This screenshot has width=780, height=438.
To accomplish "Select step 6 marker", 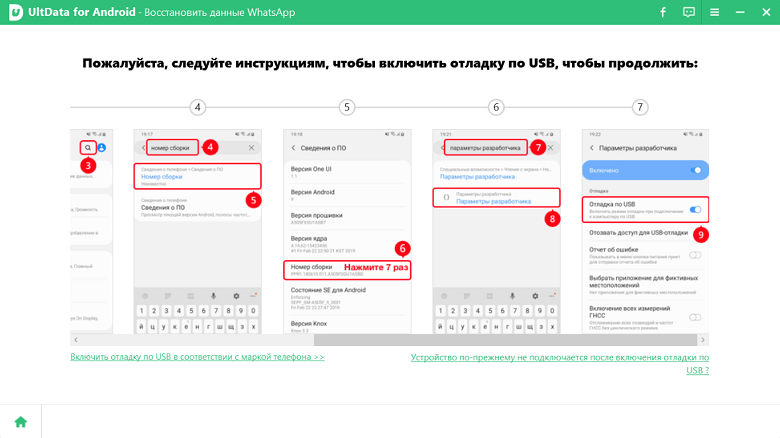I will click(x=496, y=107).
